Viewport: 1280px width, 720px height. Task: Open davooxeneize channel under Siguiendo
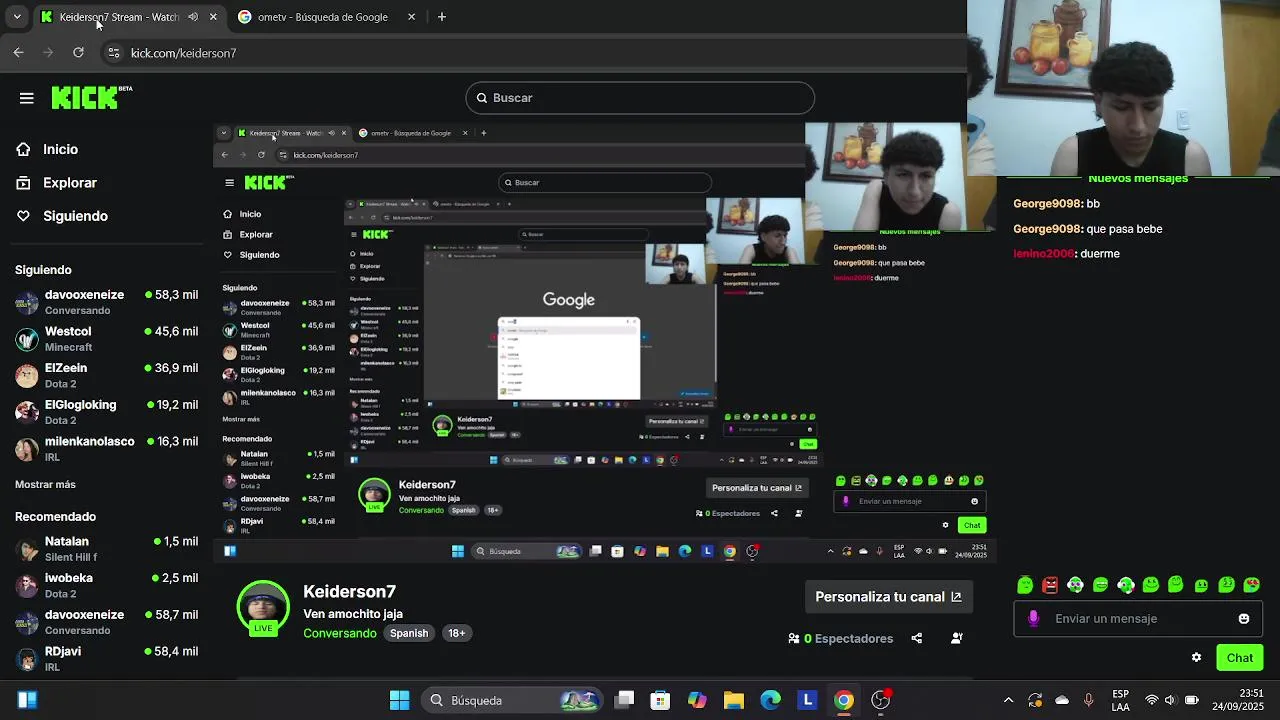(106, 302)
